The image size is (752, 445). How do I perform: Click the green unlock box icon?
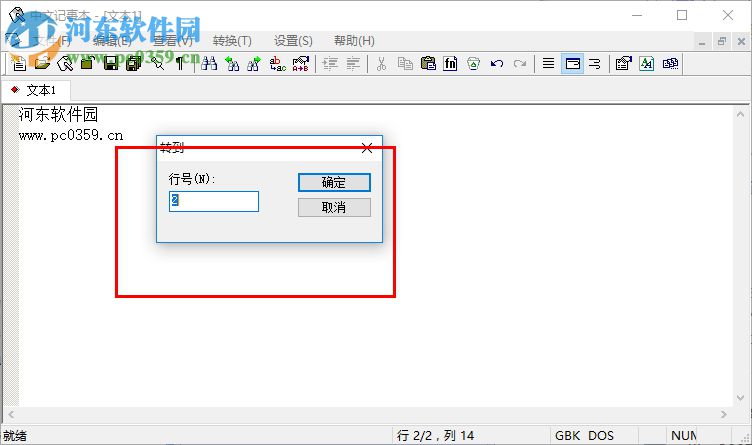[x=88, y=63]
